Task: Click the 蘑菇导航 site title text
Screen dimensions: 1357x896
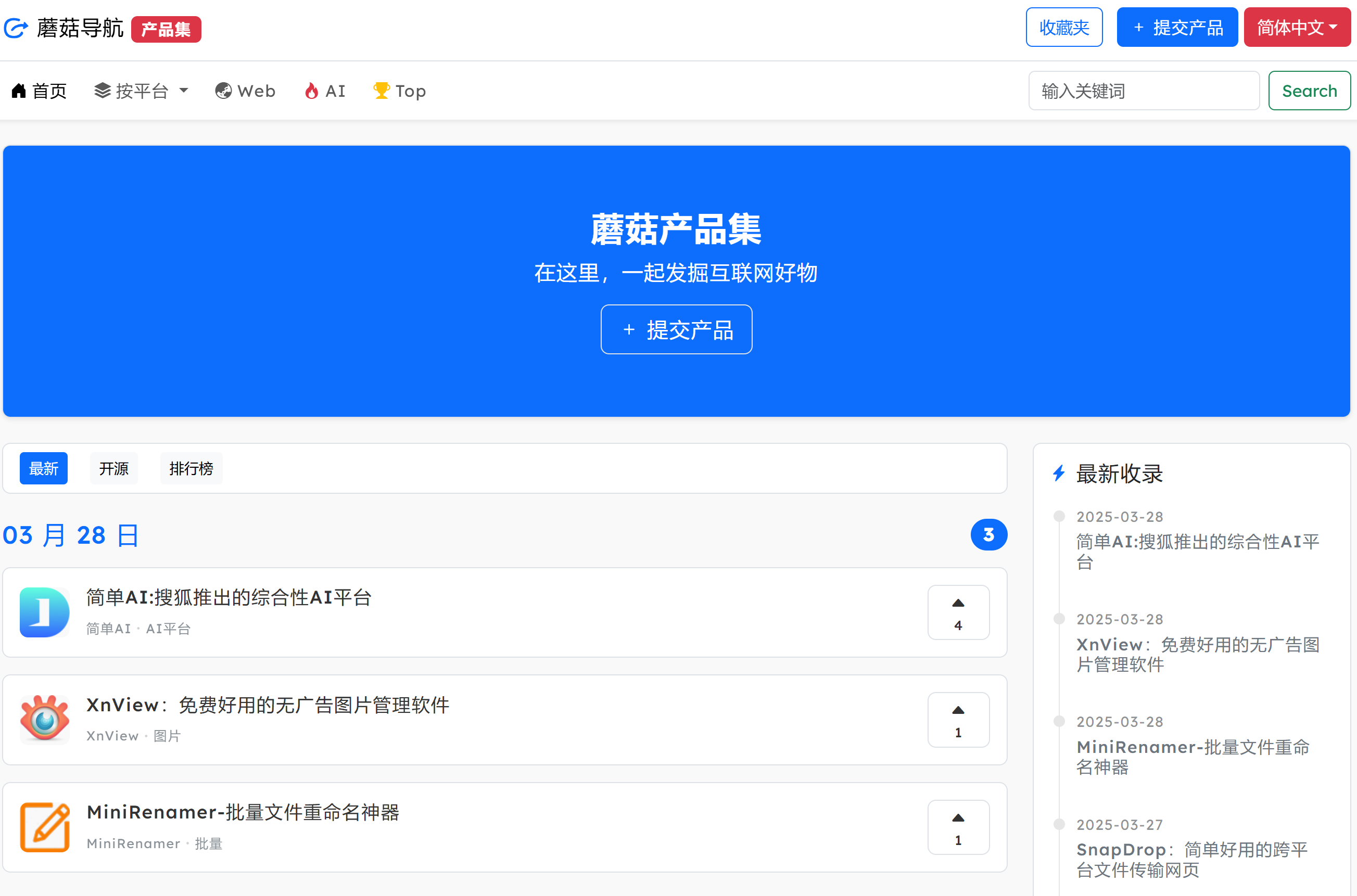Action: coord(80,28)
